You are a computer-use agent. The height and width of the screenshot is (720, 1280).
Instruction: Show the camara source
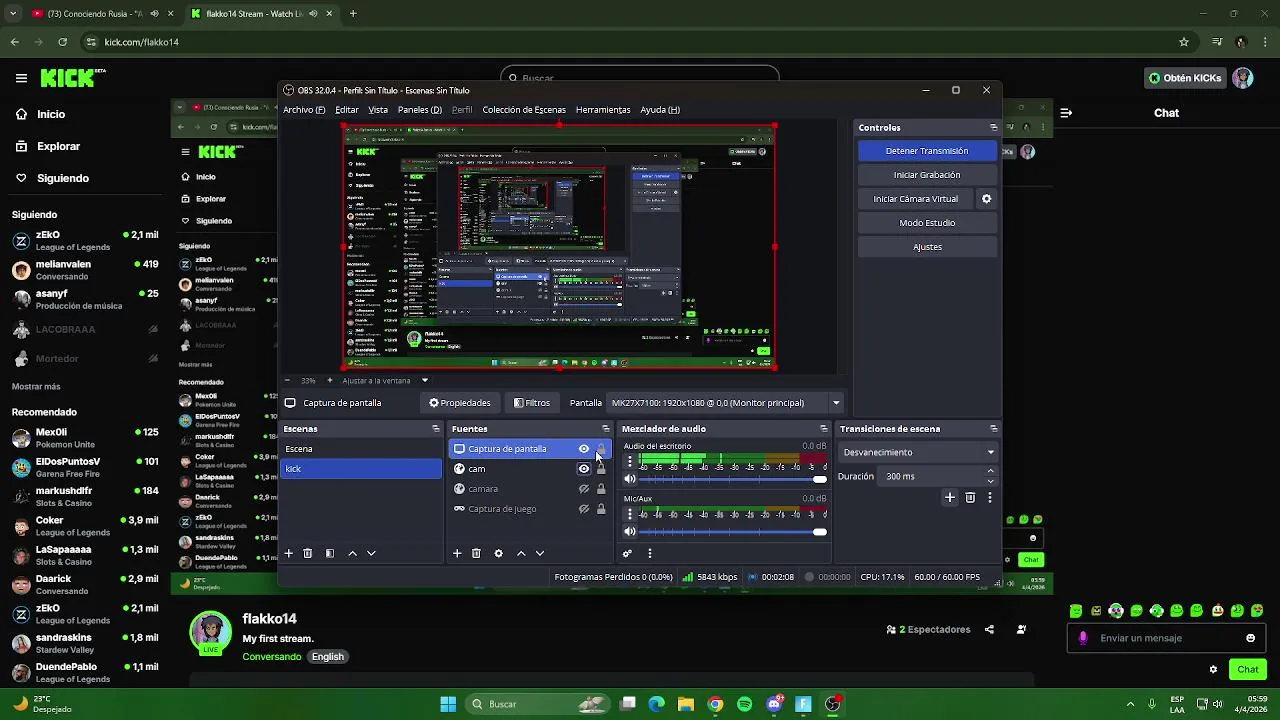click(x=584, y=489)
